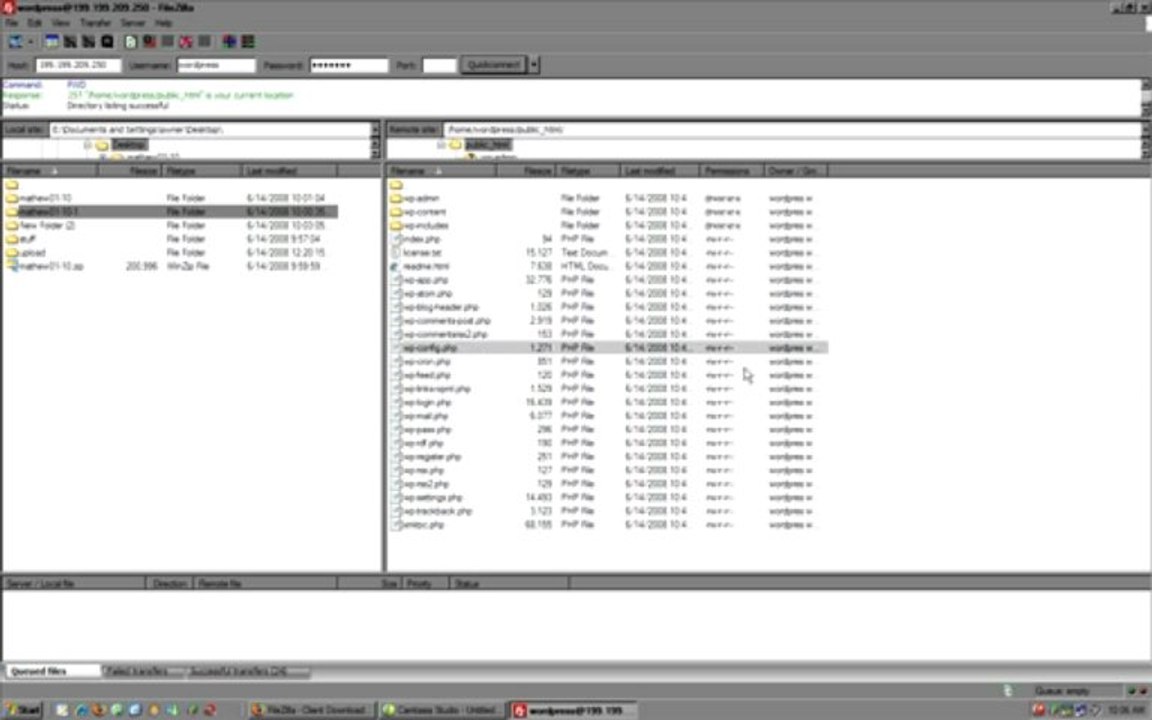Collapse the Desktop node in local tree
The height and width of the screenshot is (720, 1152).
[87, 145]
